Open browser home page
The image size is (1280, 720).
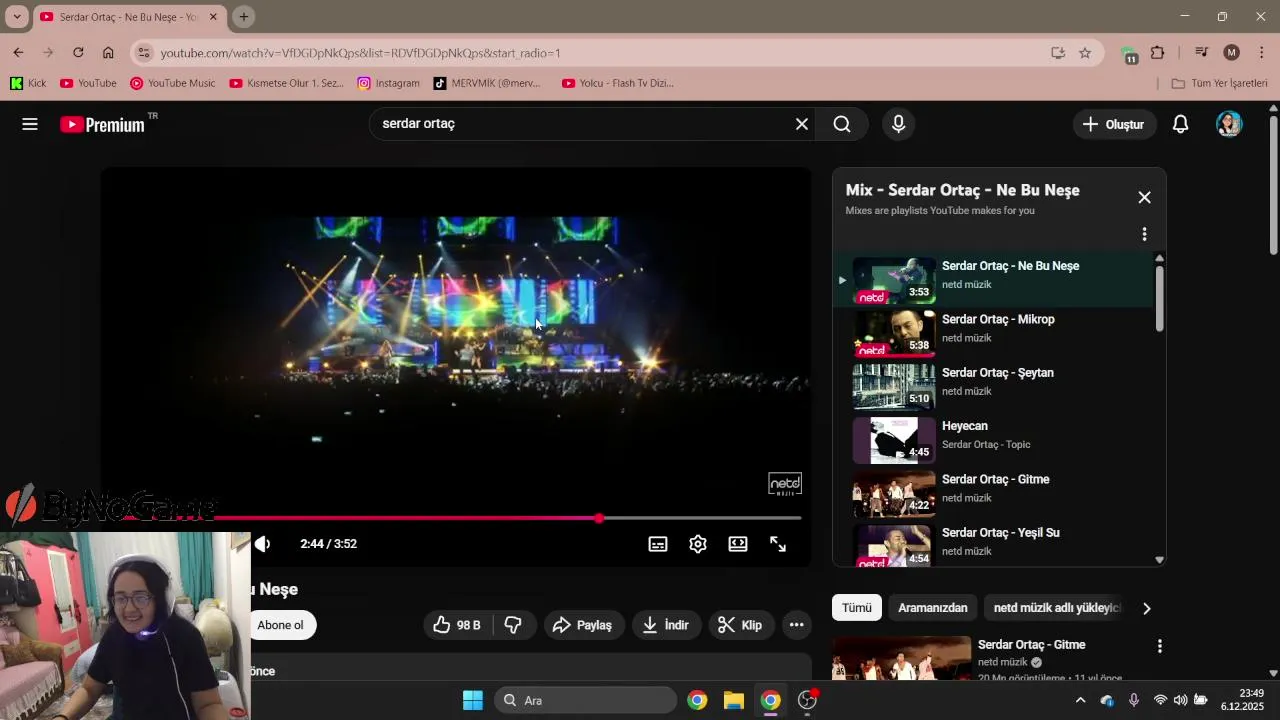108,52
